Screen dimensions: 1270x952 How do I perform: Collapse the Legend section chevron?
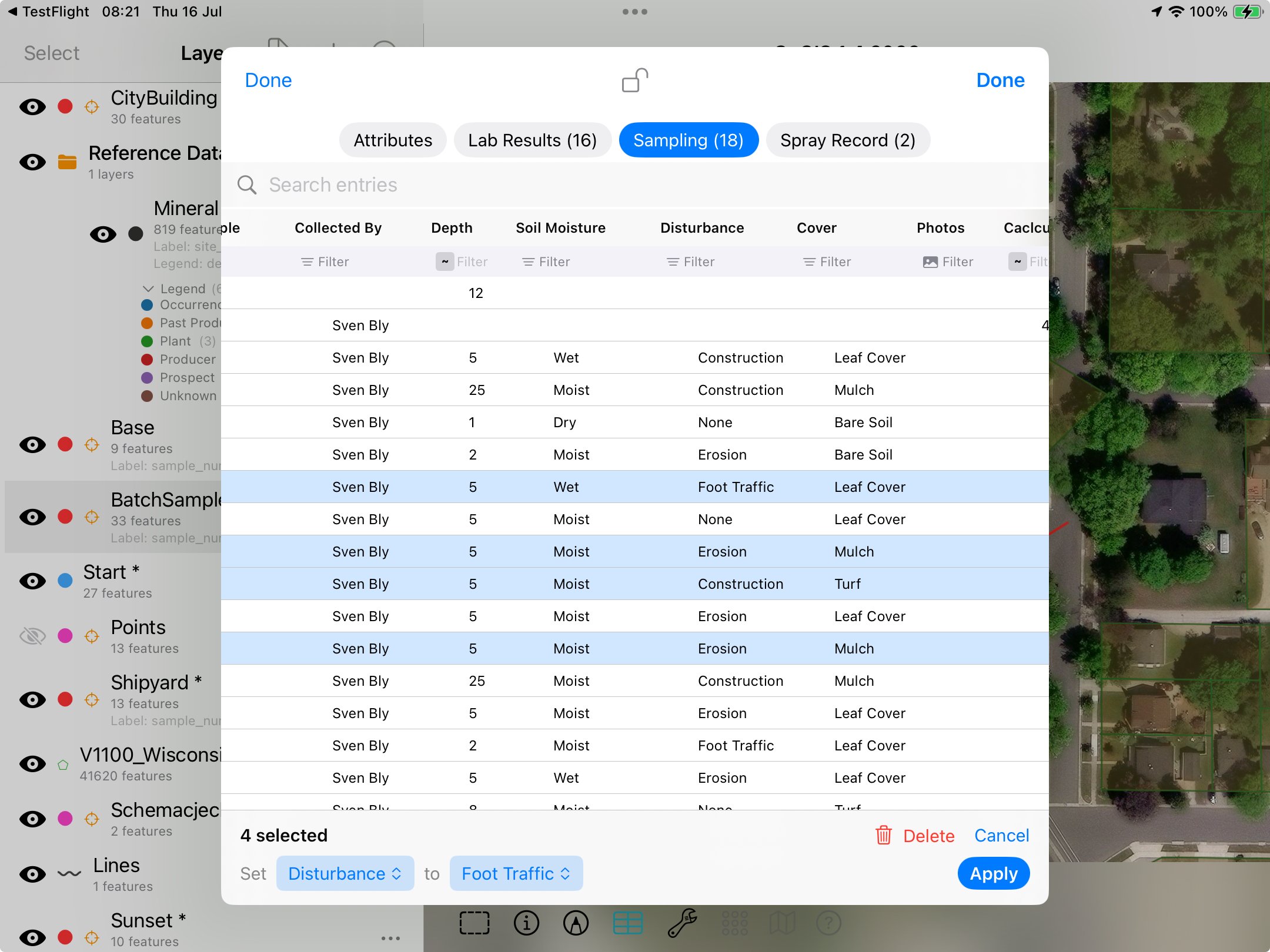coord(148,289)
